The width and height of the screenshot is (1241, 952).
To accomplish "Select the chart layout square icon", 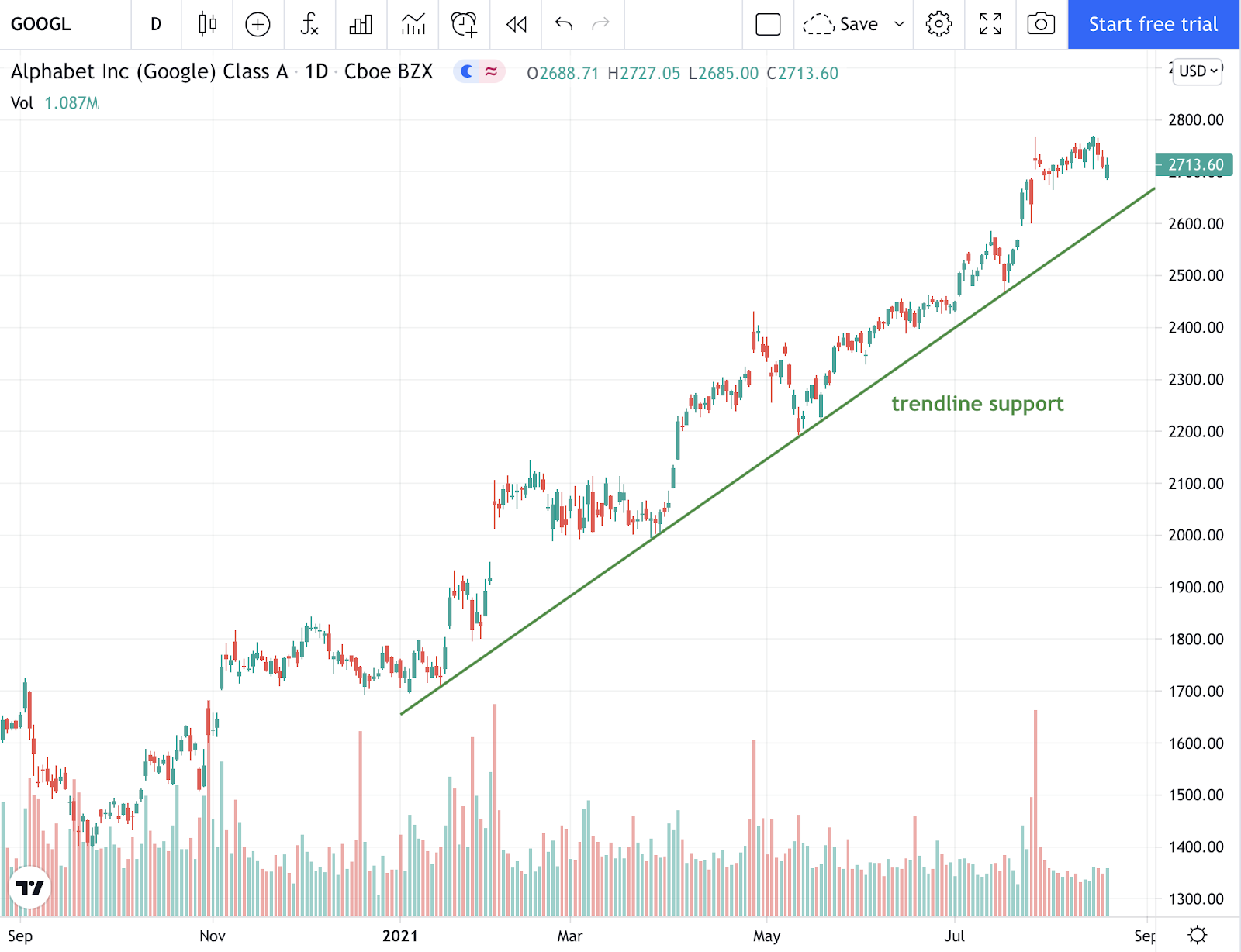I will (768, 24).
